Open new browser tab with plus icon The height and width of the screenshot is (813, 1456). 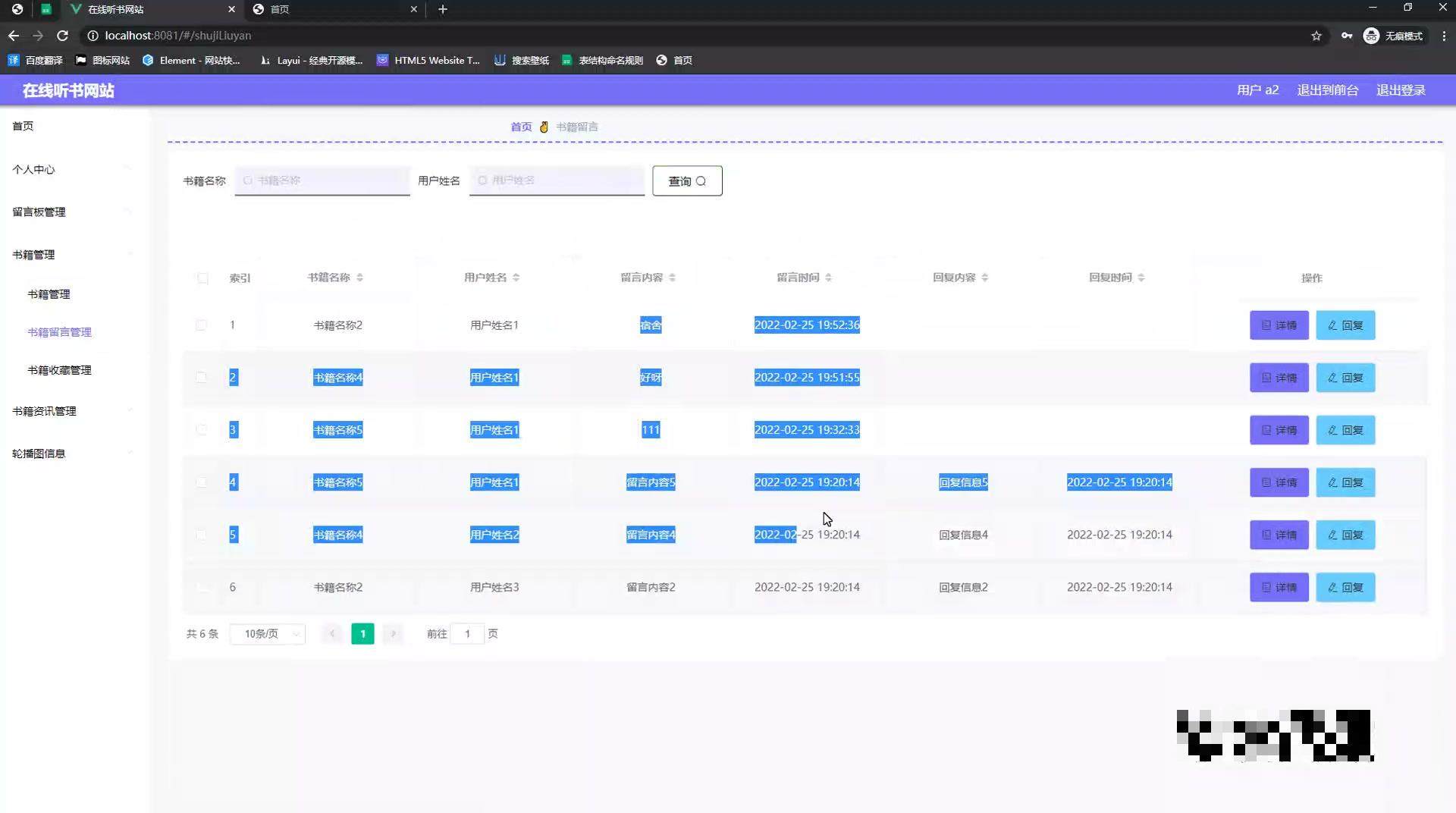(x=443, y=9)
